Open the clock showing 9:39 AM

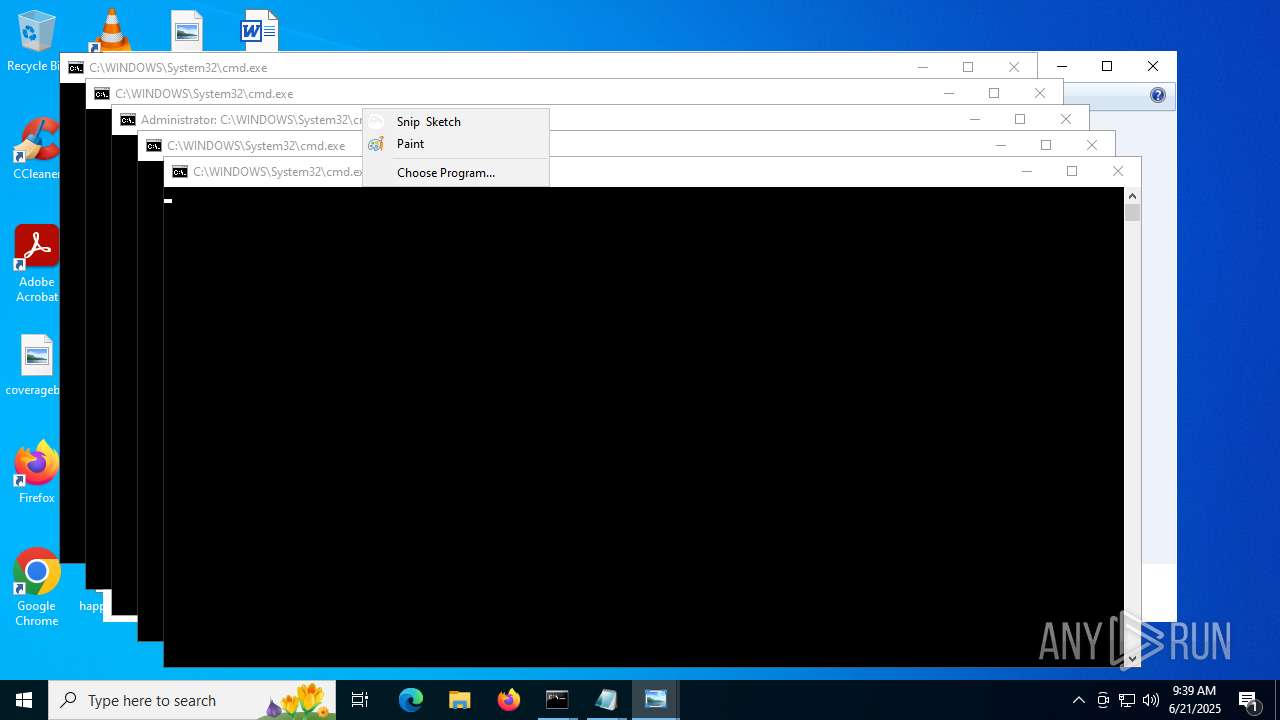1194,700
